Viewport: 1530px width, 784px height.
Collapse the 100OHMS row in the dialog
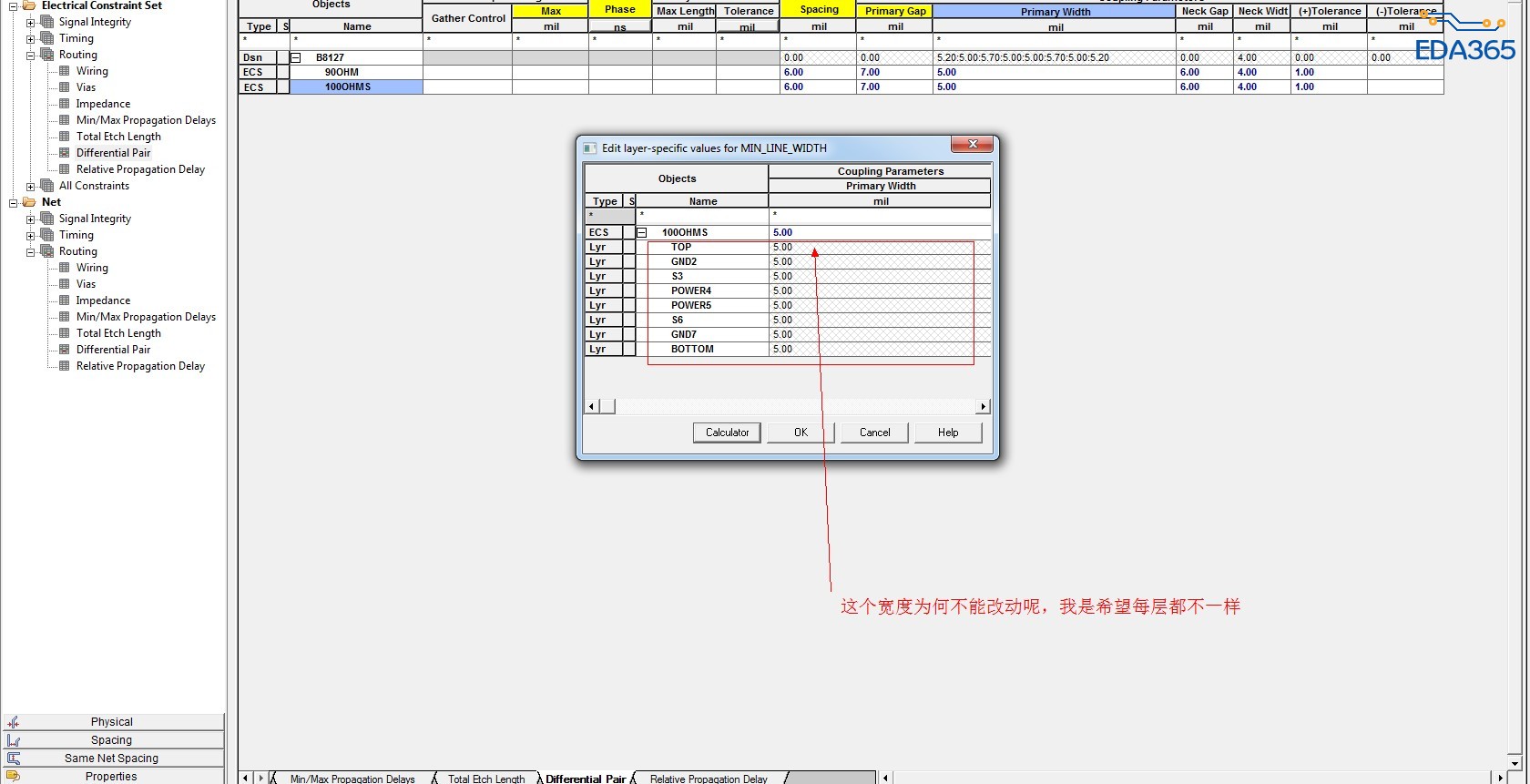pos(641,232)
